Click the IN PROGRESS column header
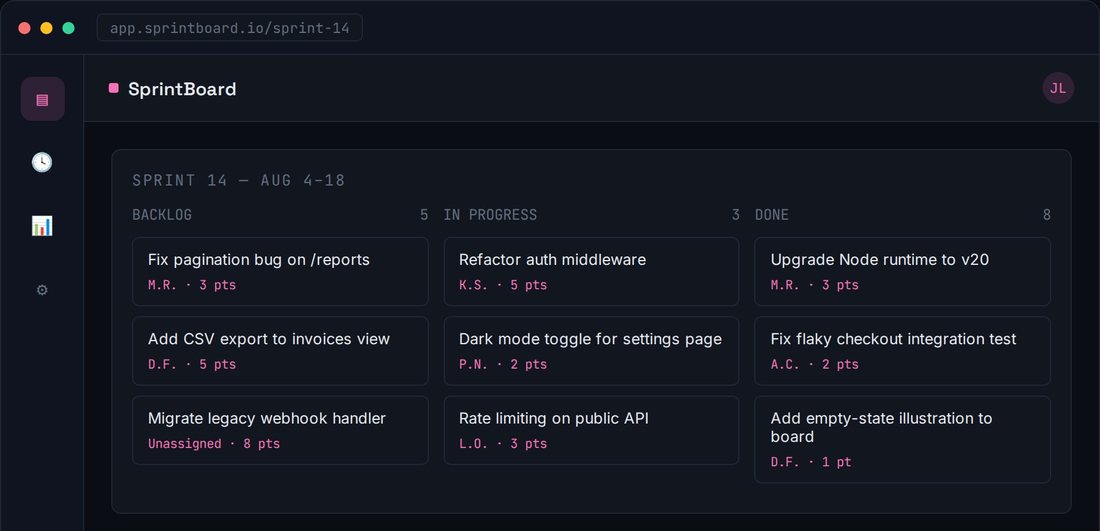 click(x=490, y=215)
